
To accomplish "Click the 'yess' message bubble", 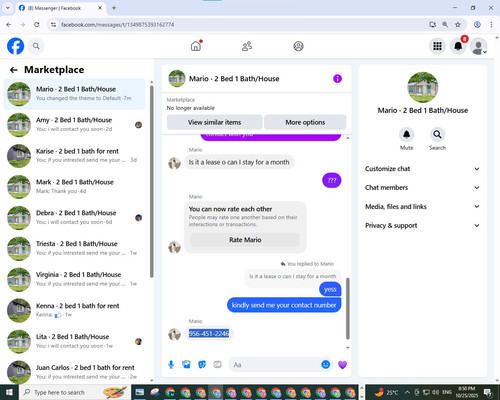I will (x=330, y=289).
